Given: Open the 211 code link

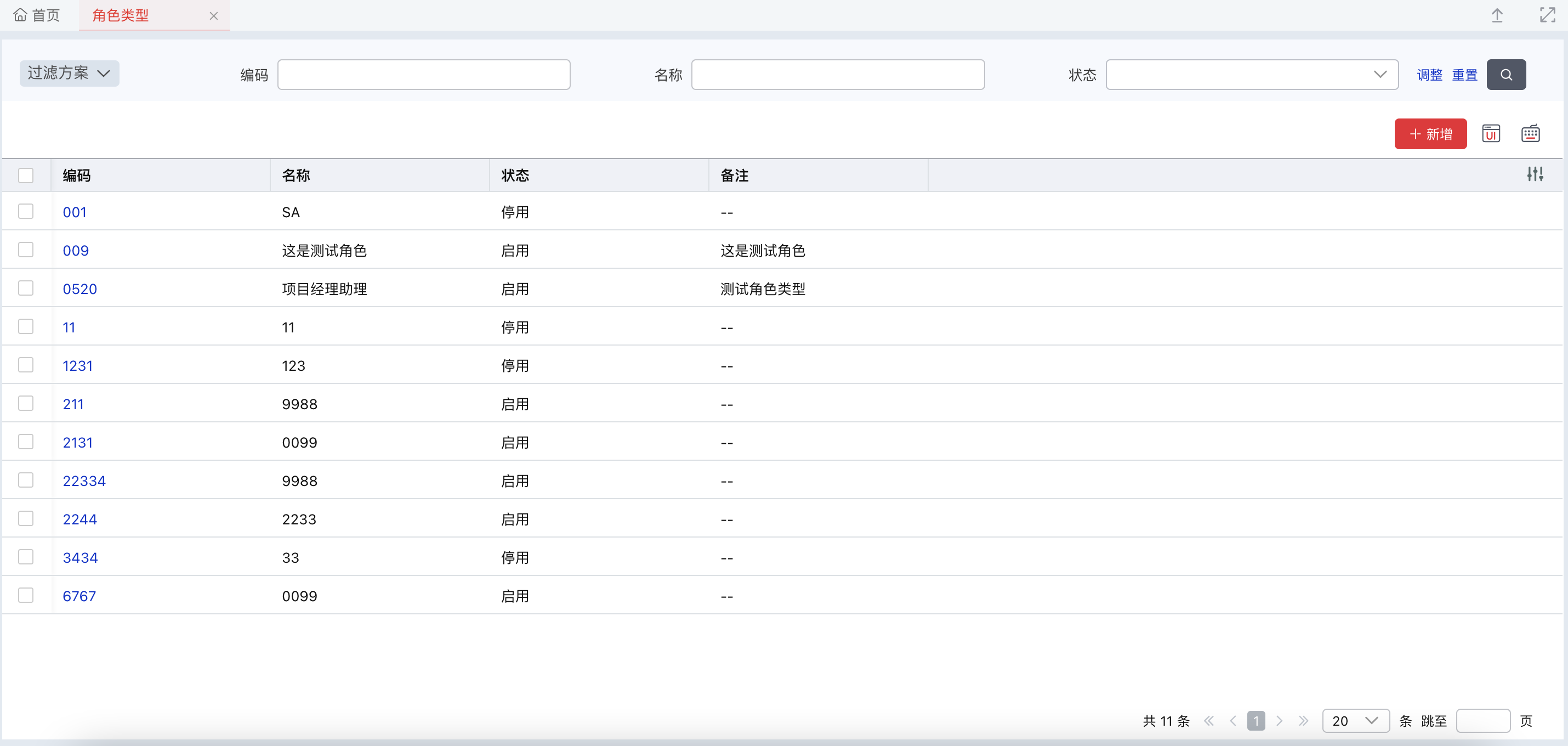Looking at the screenshot, I should 73,404.
